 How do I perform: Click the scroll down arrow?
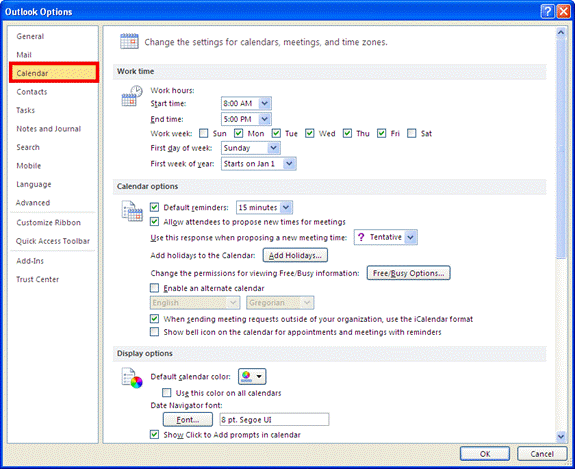tap(561, 436)
